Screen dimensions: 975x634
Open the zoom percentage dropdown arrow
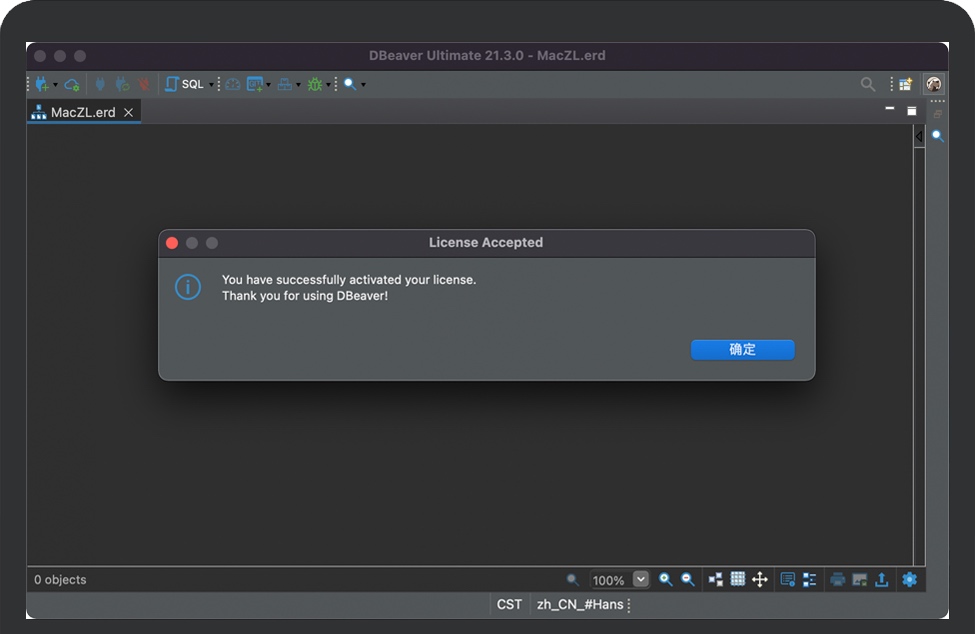[640, 579]
